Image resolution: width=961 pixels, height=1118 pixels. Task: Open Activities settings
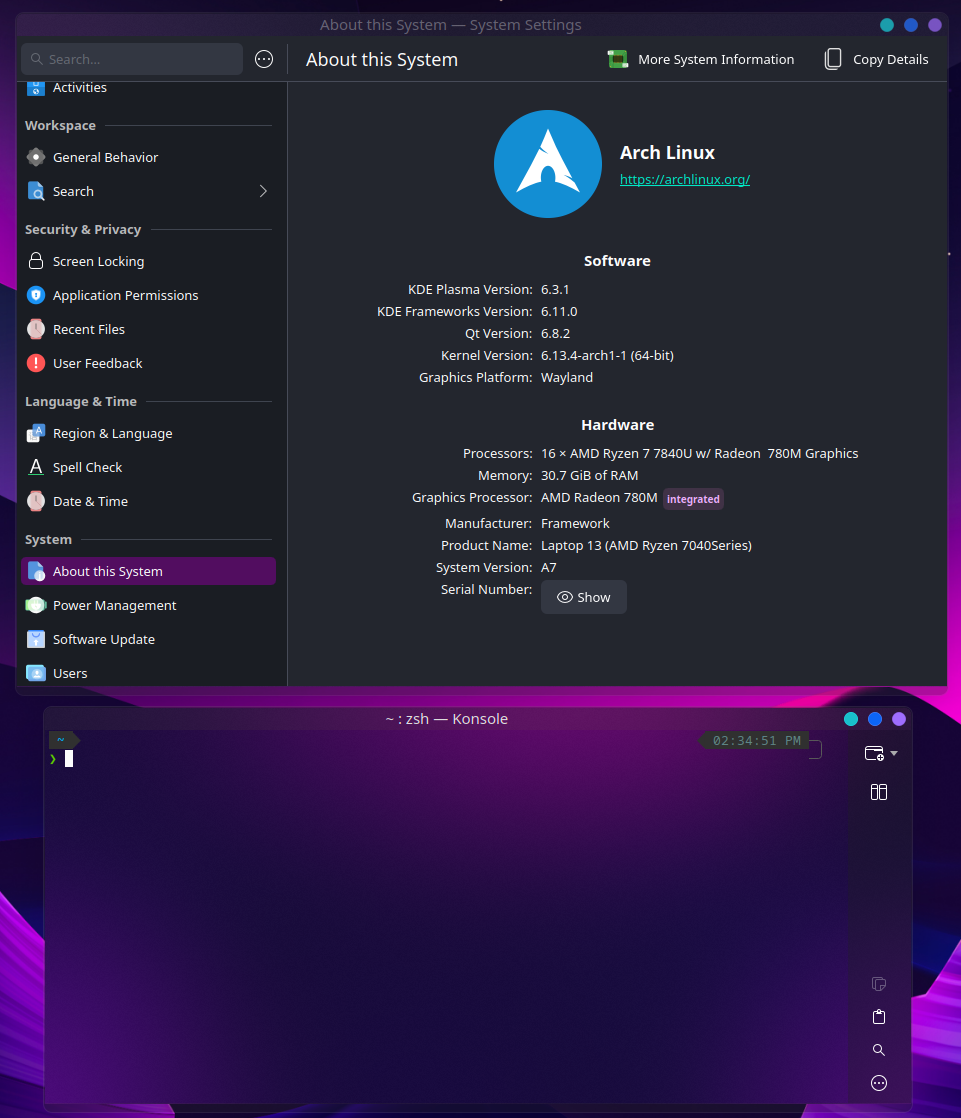point(148,88)
